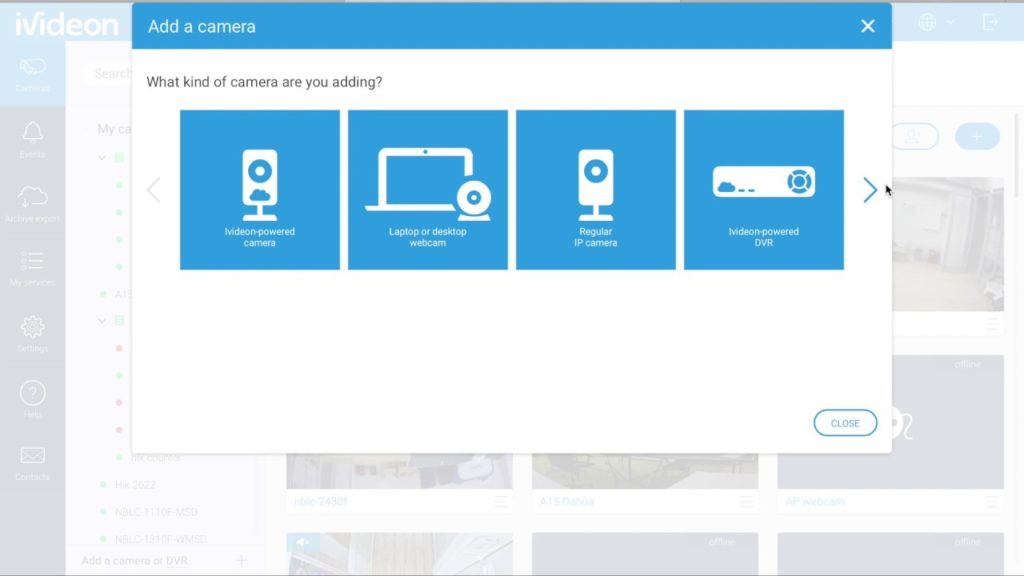Click the camera search field
The height and width of the screenshot is (576, 1024).
point(108,74)
